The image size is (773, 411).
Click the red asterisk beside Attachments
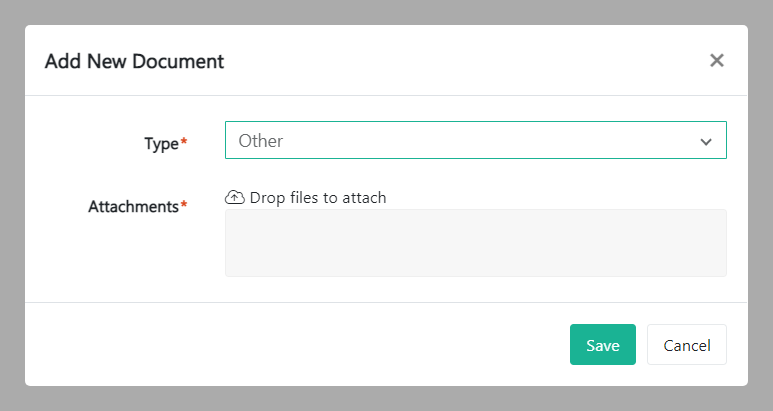(183, 207)
